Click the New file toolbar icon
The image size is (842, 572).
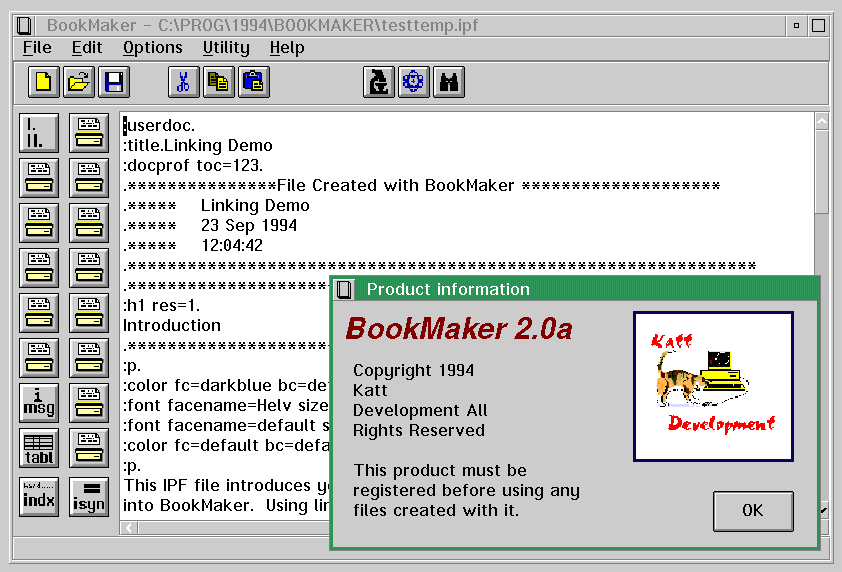click(43, 82)
